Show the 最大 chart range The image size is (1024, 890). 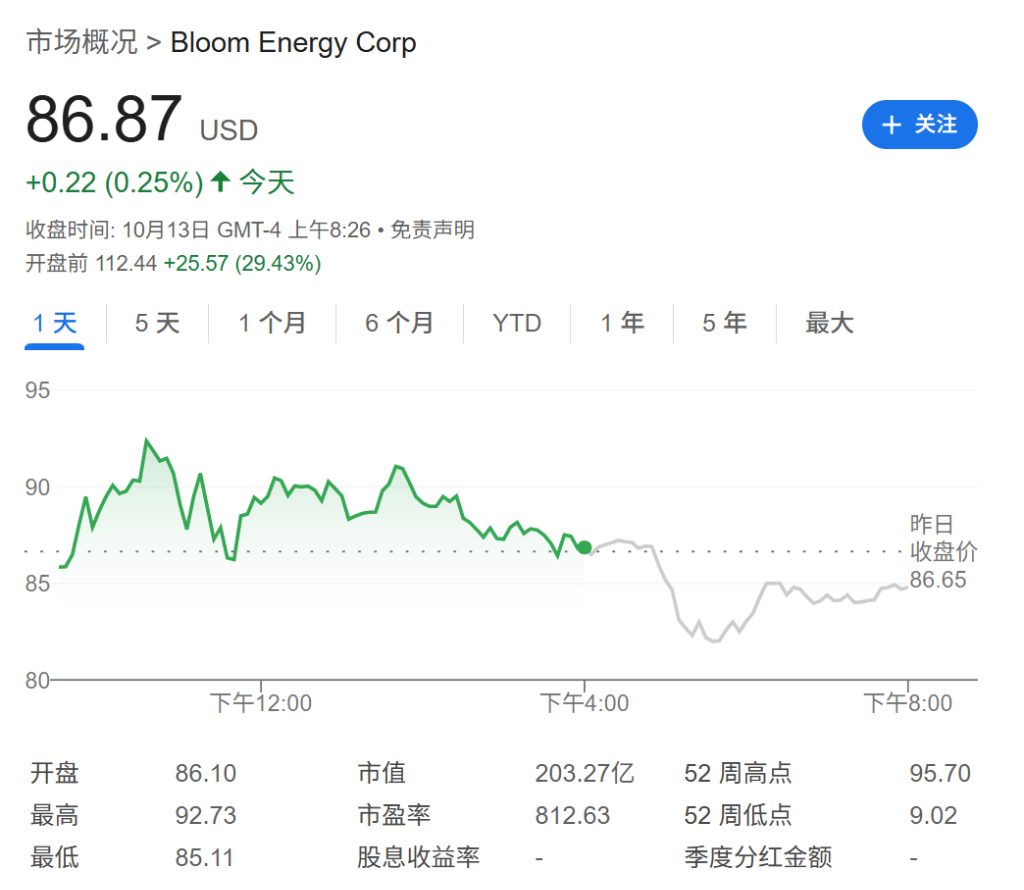point(829,323)
